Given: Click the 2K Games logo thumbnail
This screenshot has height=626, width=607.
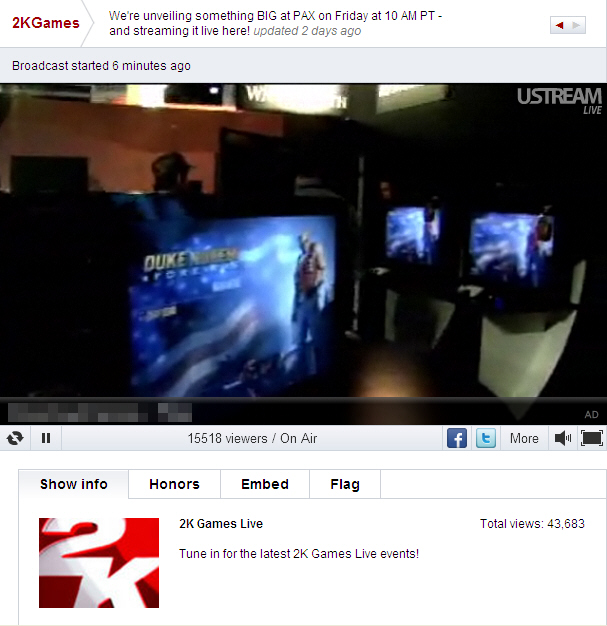Looking at the screenshot, I should 99,563.
